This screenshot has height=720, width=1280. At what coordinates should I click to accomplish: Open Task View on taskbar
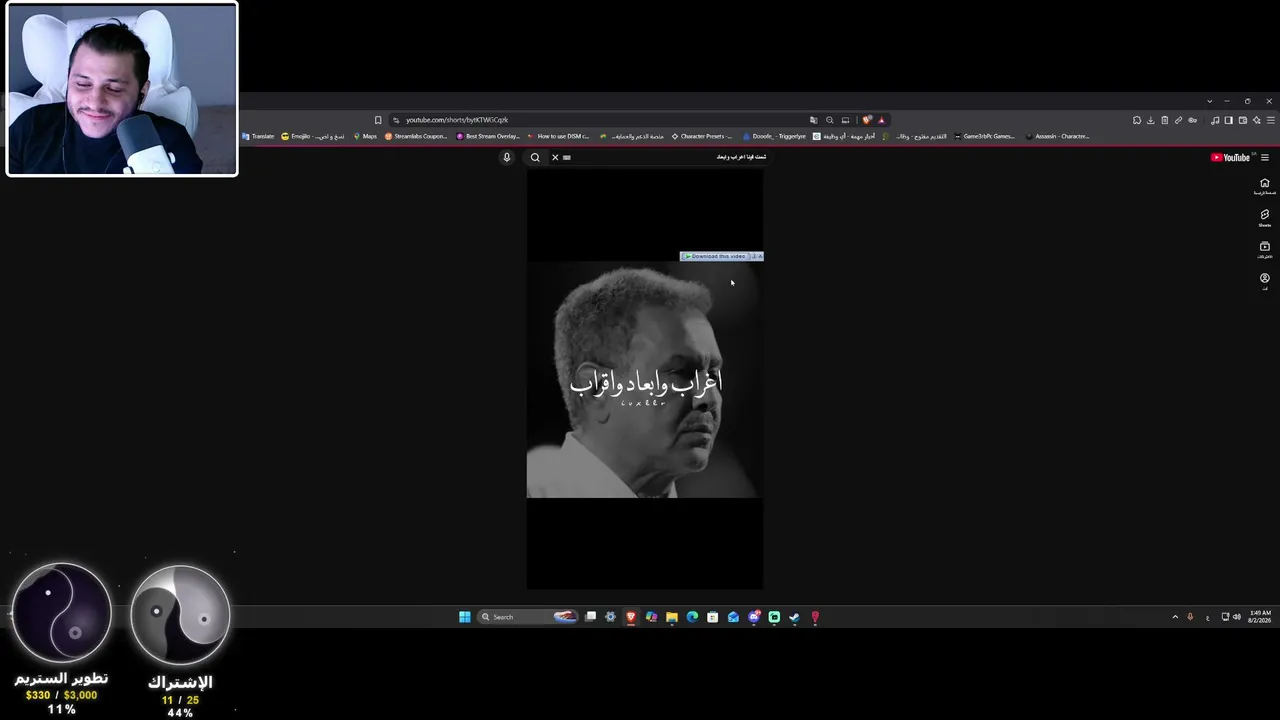point(591,617)
